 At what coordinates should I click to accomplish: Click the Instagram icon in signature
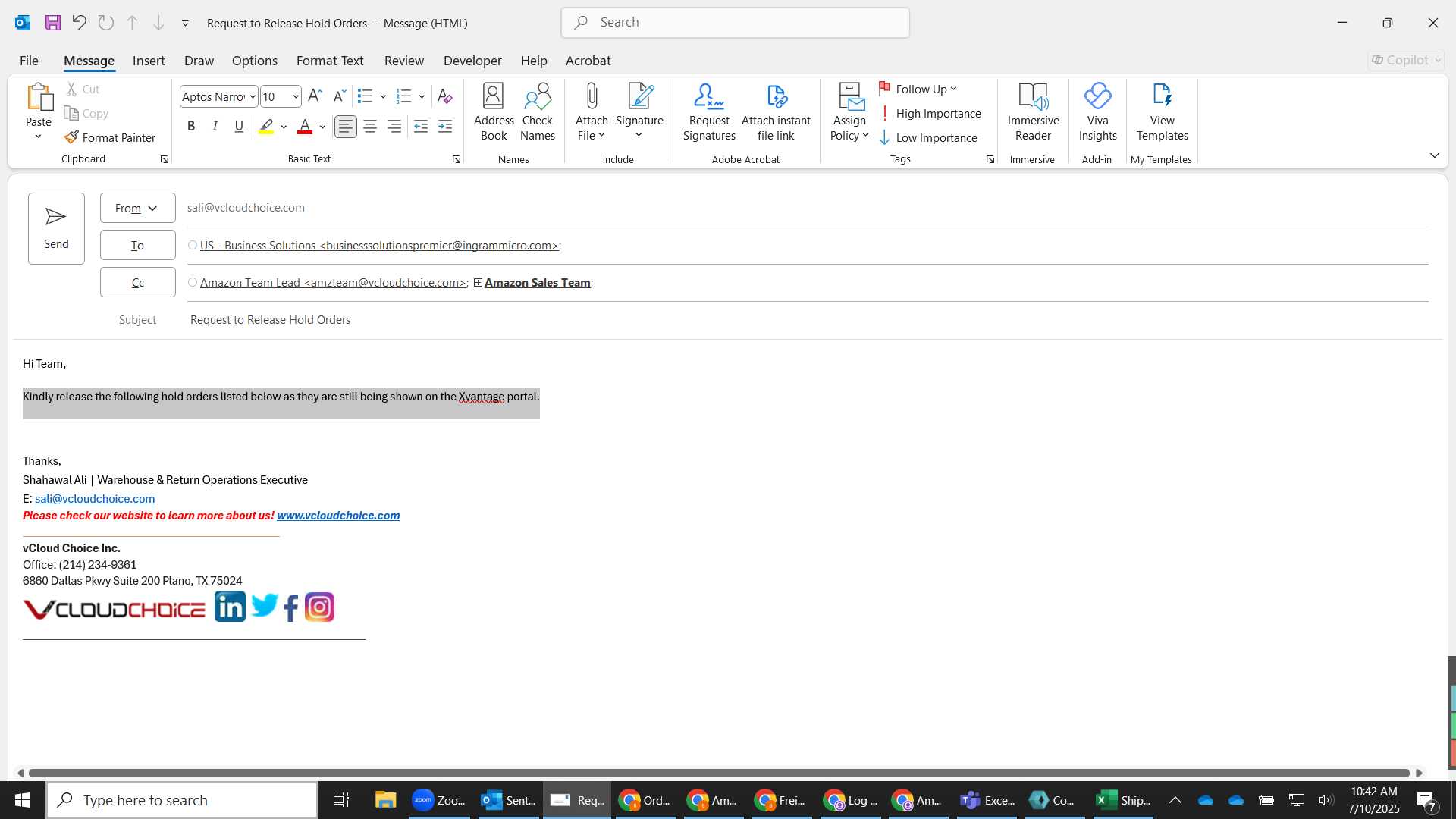319,607
